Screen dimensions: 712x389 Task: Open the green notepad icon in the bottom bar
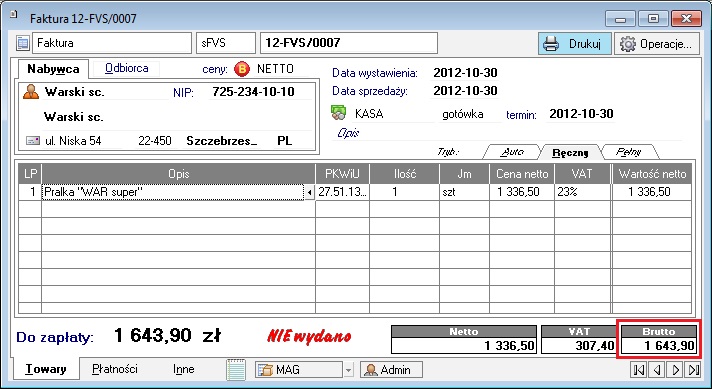coord(236,369)
